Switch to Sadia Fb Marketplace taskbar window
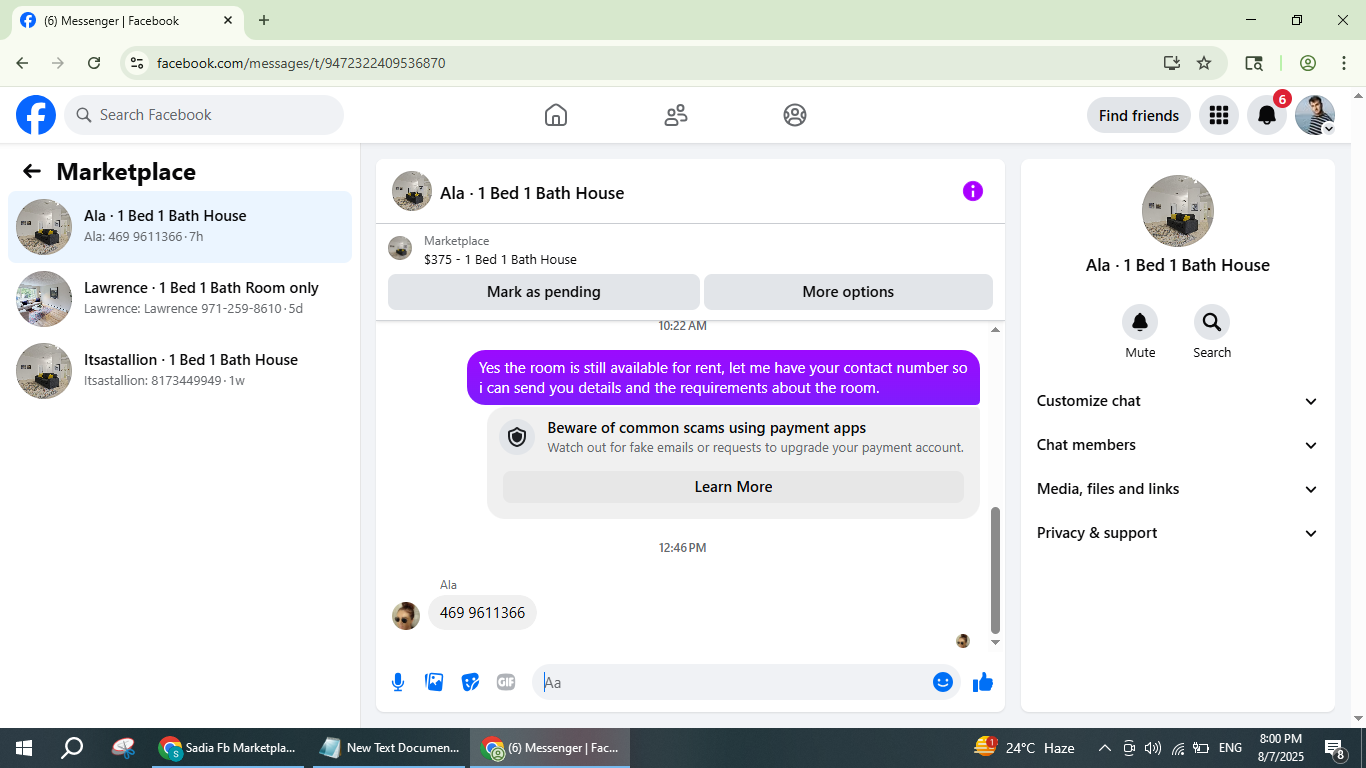The height and width of the screenshot is (768, 1366). pos(230,748)
